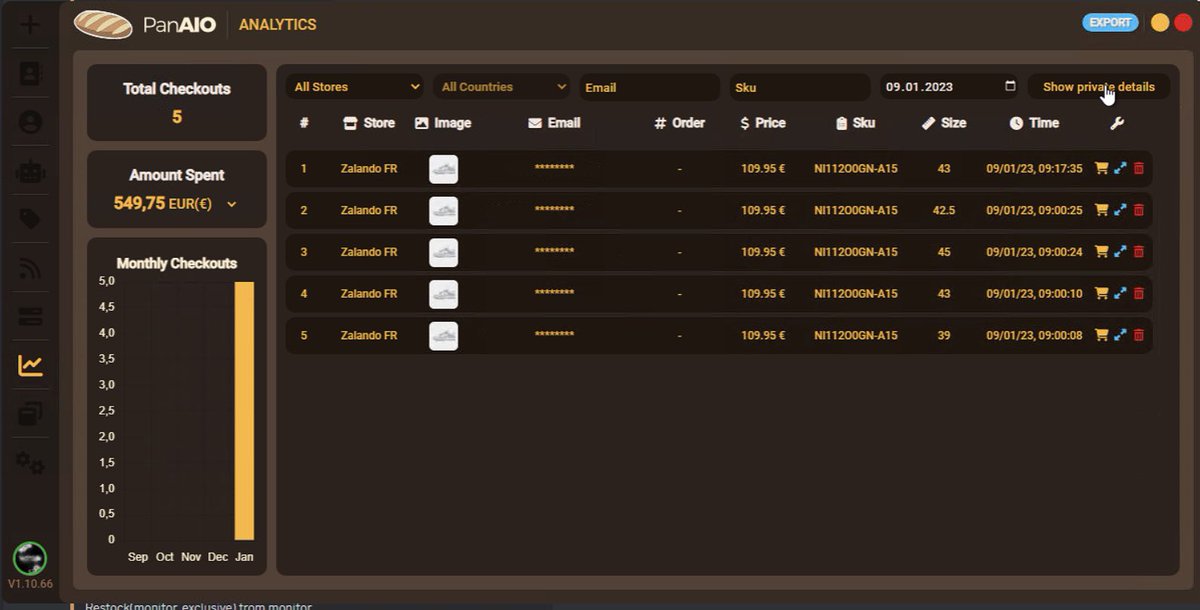
Task: Click the Order column header
Action: tap(680, 123)
